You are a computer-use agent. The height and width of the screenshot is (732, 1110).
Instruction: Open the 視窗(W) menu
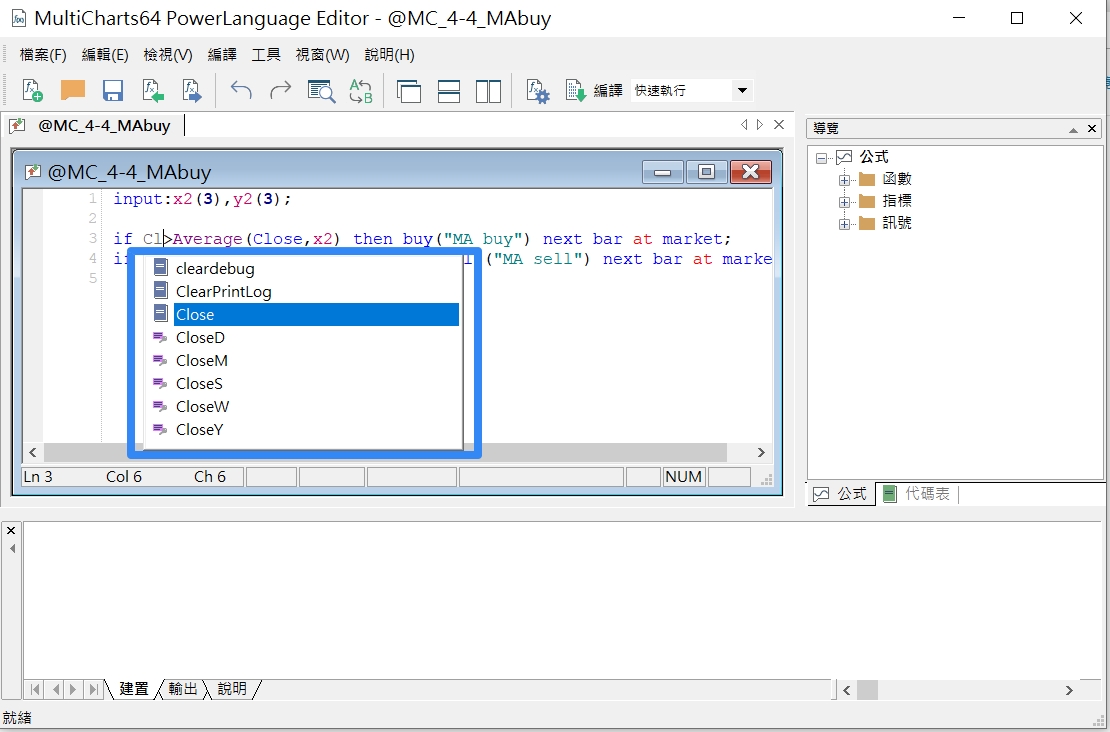point(322,55)
